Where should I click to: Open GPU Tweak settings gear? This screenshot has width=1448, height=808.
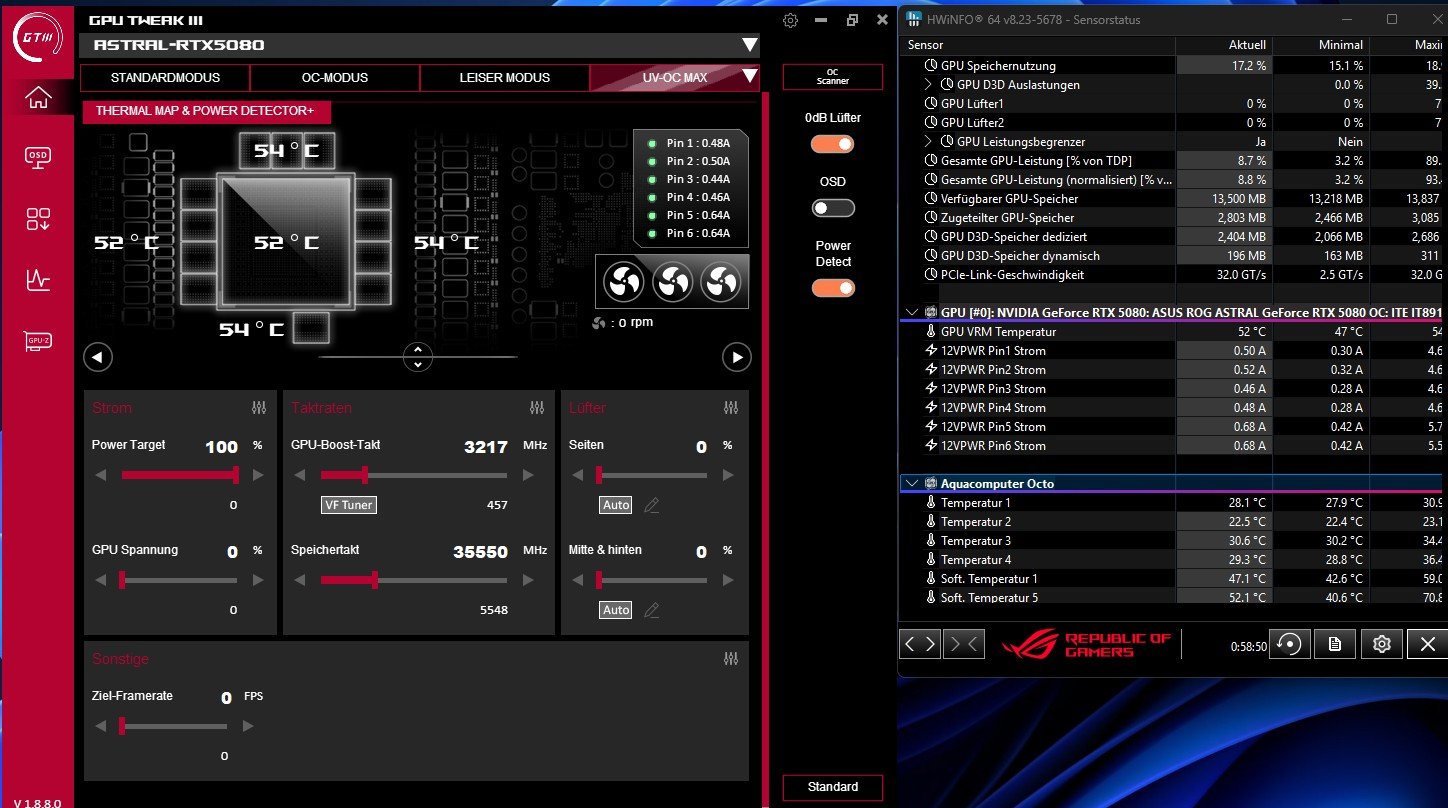(790, 20)
